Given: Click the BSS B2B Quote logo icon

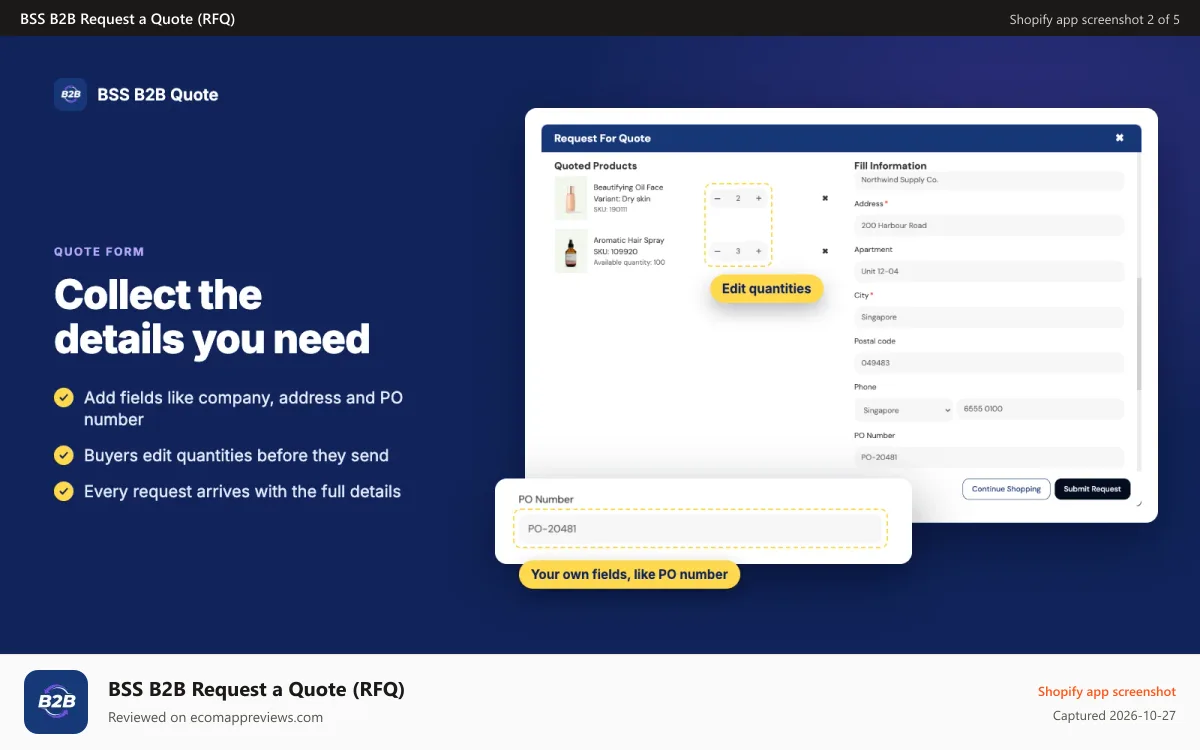Looking at the screenshot, I should pyautogui.click(x=70, y=94).
